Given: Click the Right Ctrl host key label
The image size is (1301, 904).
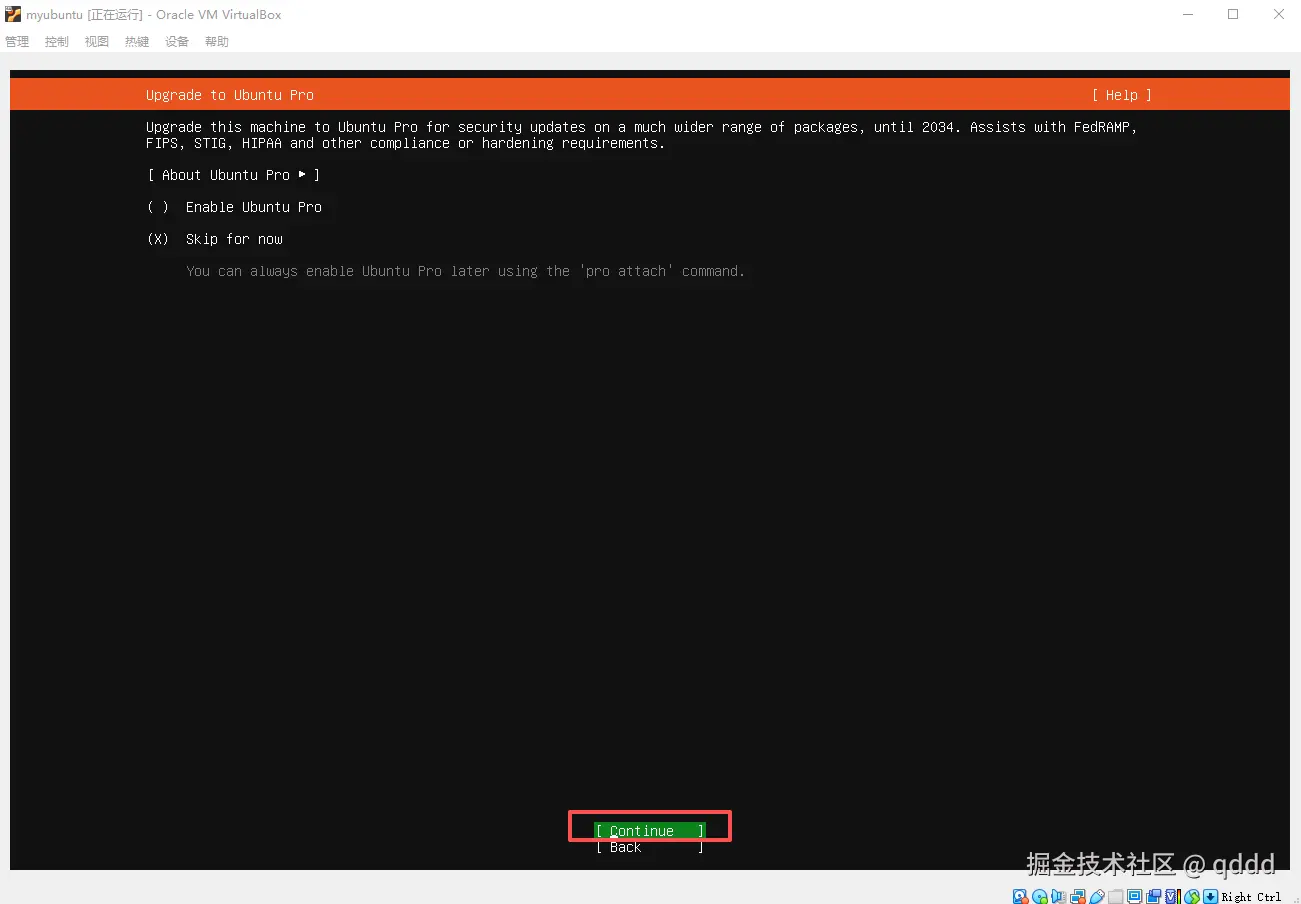Looking at the screenshot, I should (1251, 896).
